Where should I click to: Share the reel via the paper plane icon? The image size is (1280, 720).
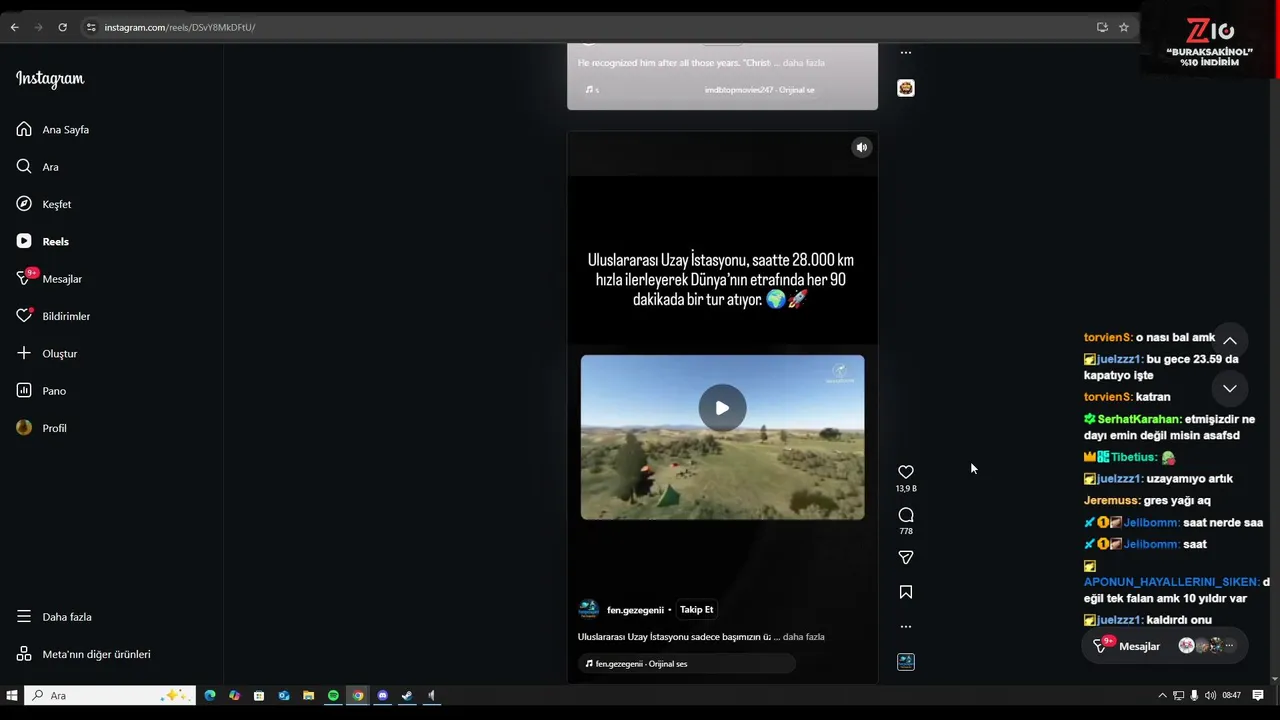(x=906, y=557)
